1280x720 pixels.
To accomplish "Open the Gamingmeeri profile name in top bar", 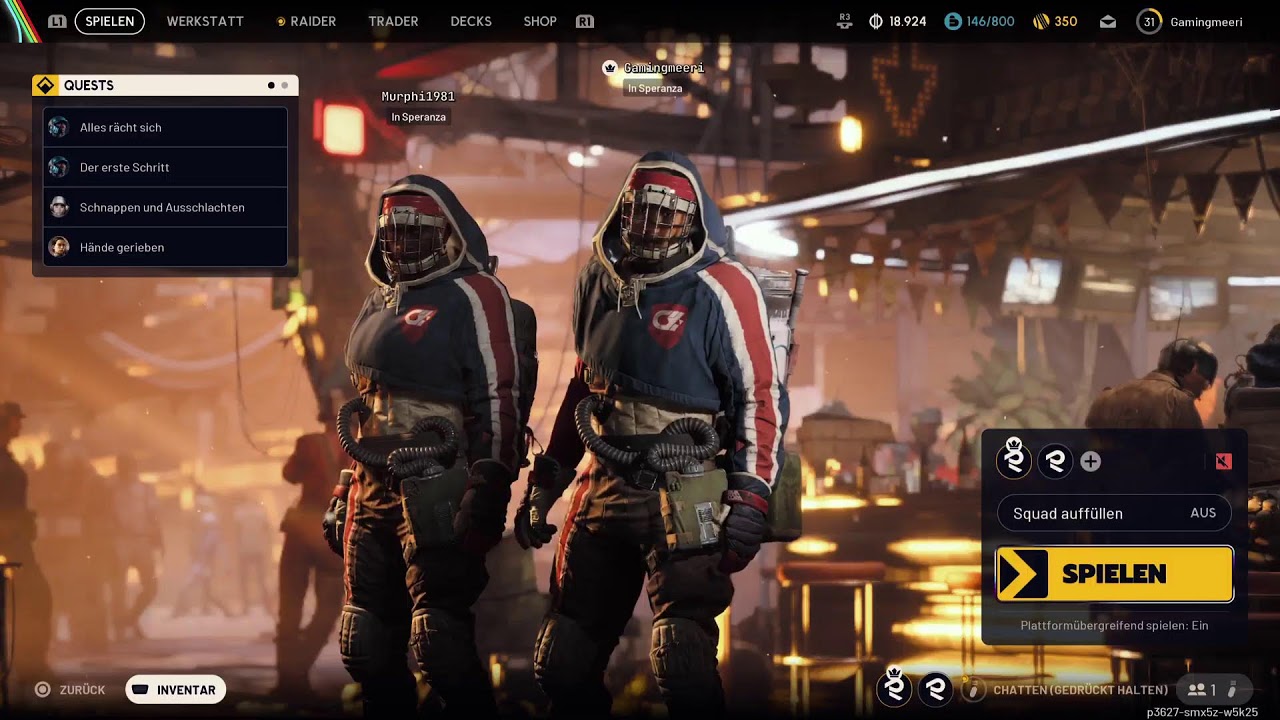I will (x=1206, y=21).
